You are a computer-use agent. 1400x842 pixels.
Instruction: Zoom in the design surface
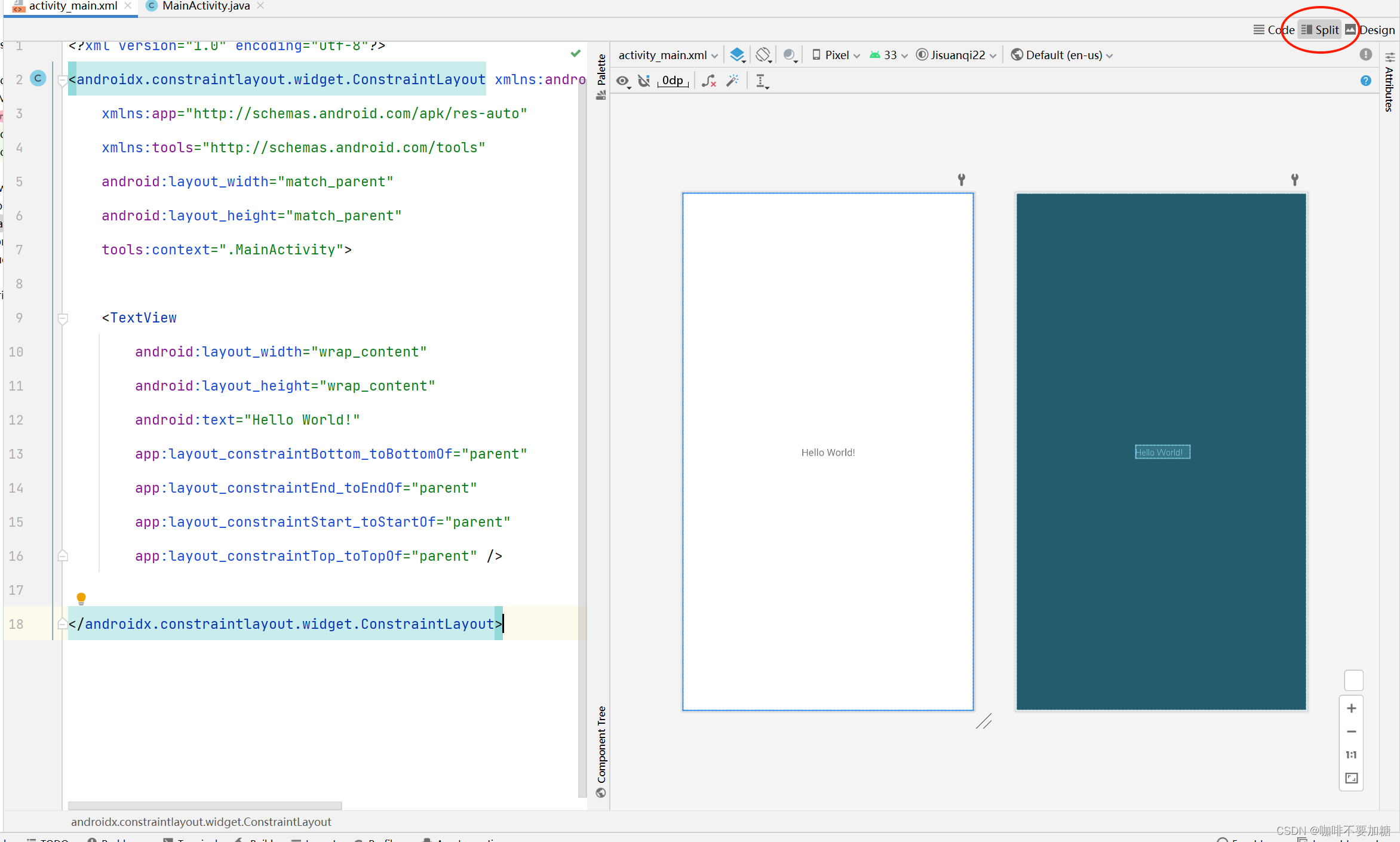click(1352, 708)
